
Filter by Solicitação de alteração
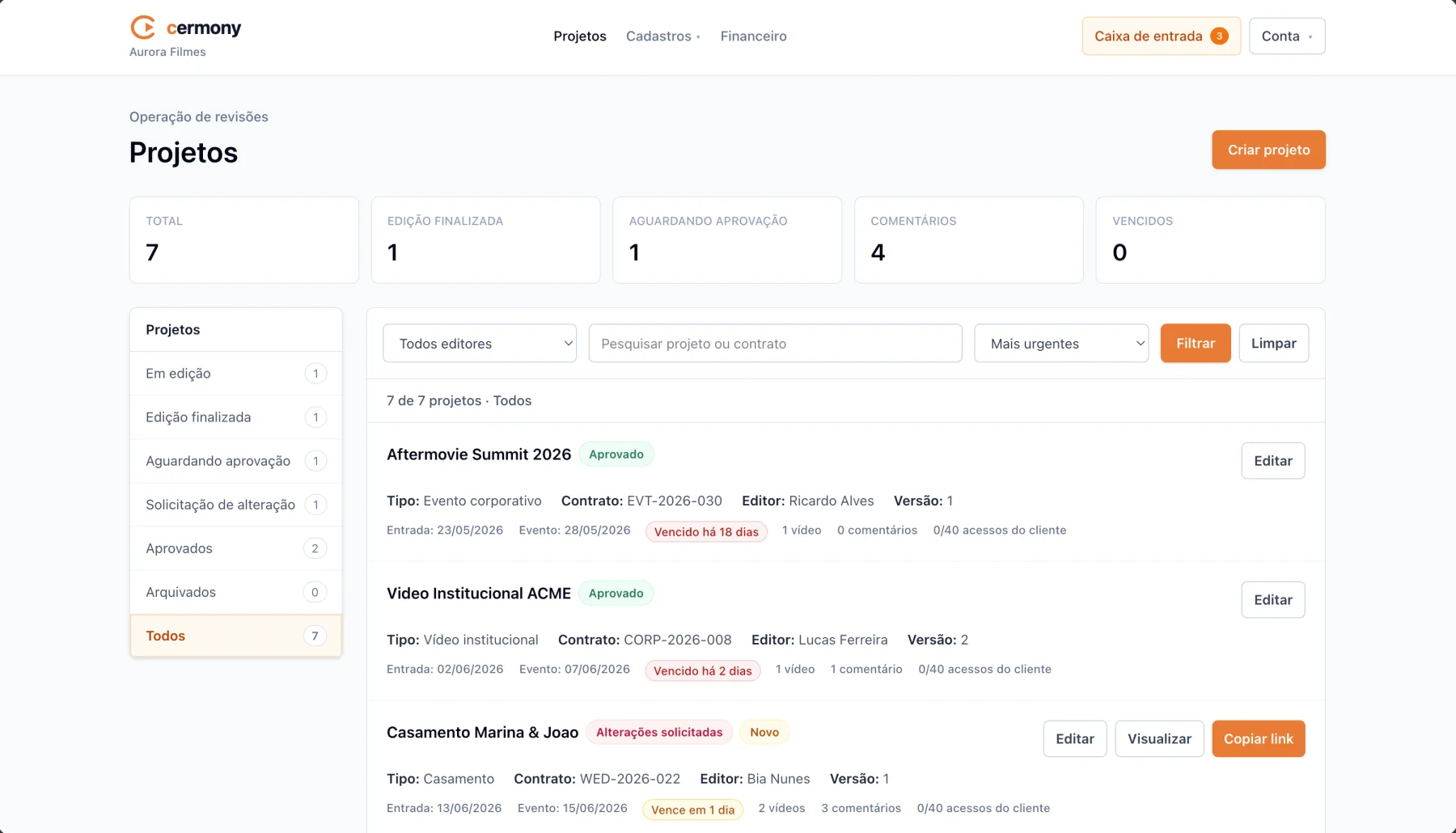[x=235, y=504]
